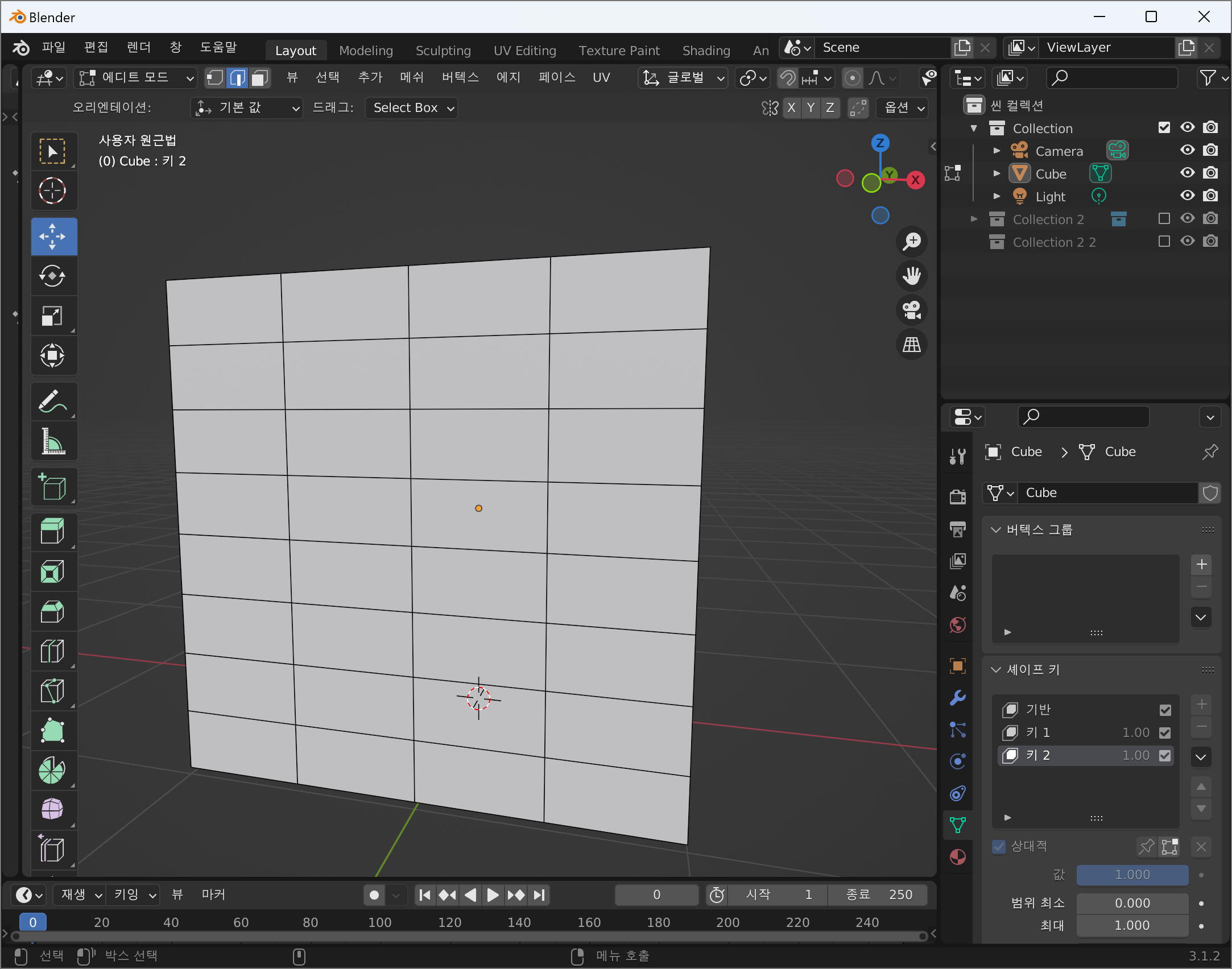Collapse 버텍스 그룹 panel
The width and height of the screenshot is (1232, 969).
click(996, 530)
